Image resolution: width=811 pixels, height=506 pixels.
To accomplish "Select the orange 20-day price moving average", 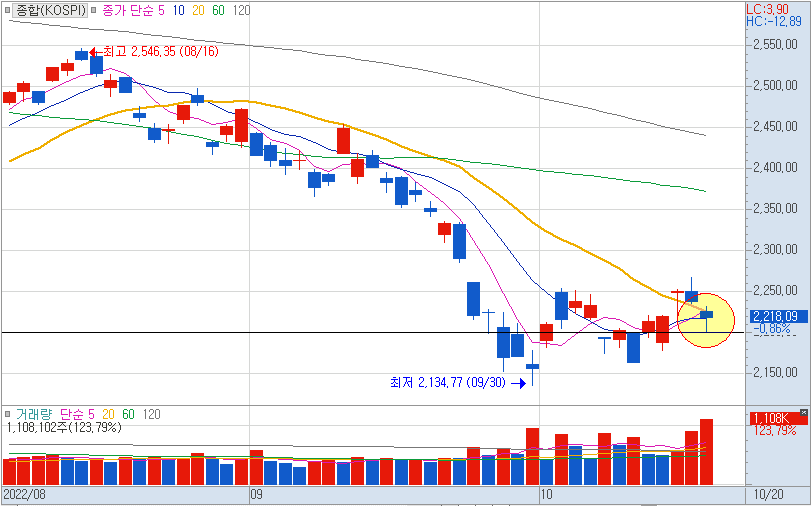I will point(199,10).
